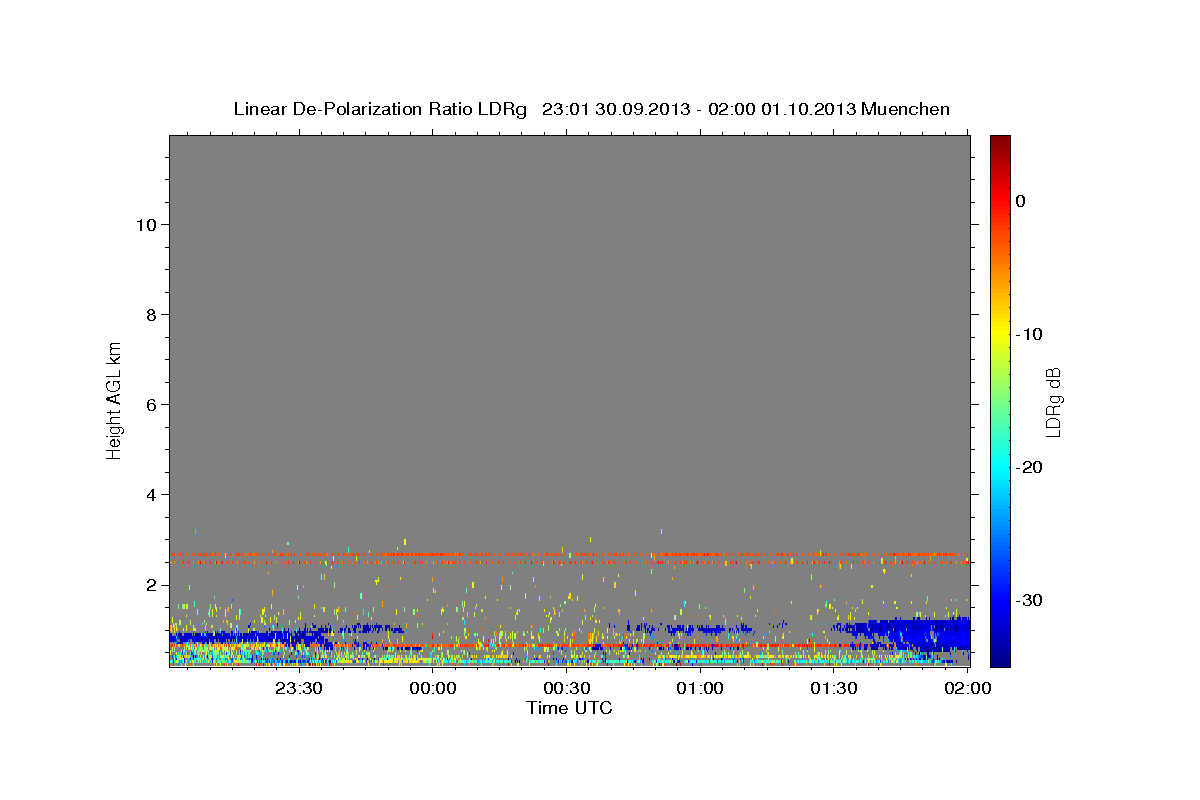Viewport: 1200px width, 800px height.
Task: Click the yellow section of the colorbar
Action: (x=1000, y=330)
